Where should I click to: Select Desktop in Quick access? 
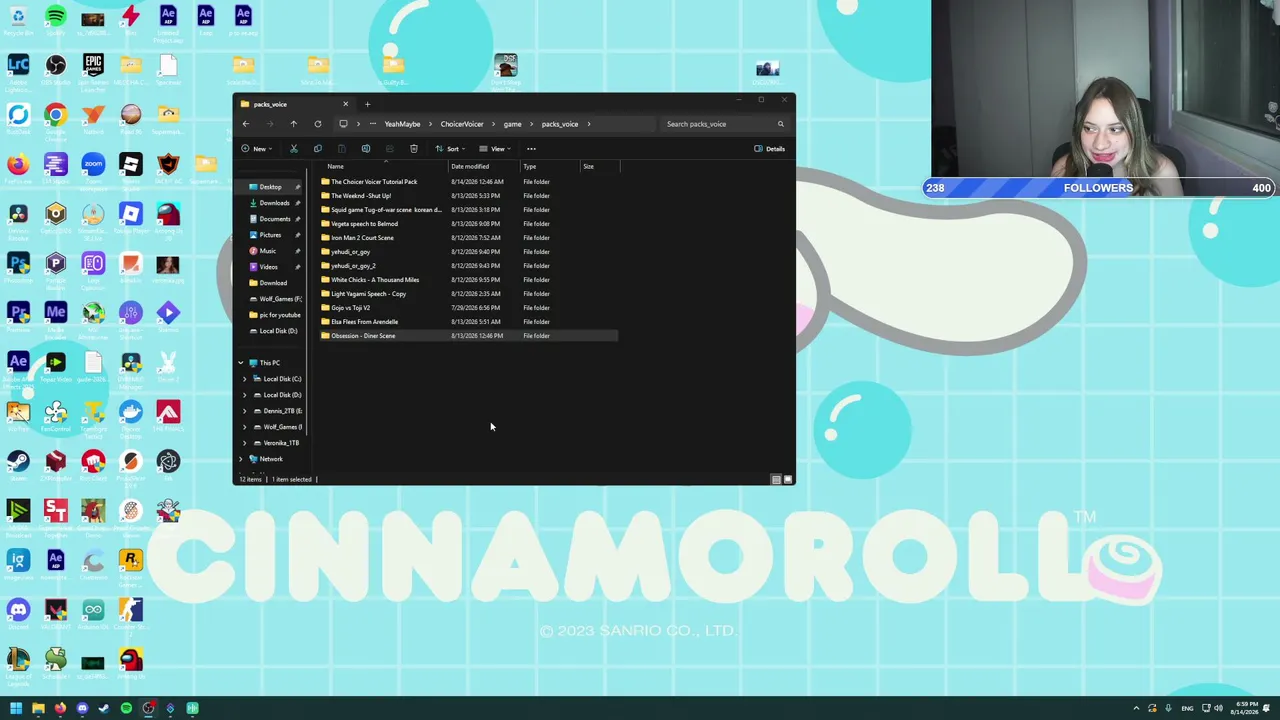[270, 187]
